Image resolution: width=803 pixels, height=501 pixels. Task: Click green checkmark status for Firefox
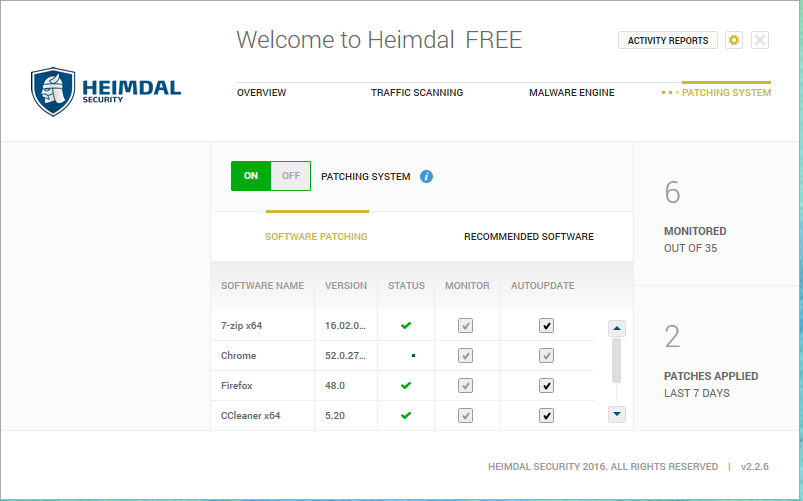[x=406, y=385]
